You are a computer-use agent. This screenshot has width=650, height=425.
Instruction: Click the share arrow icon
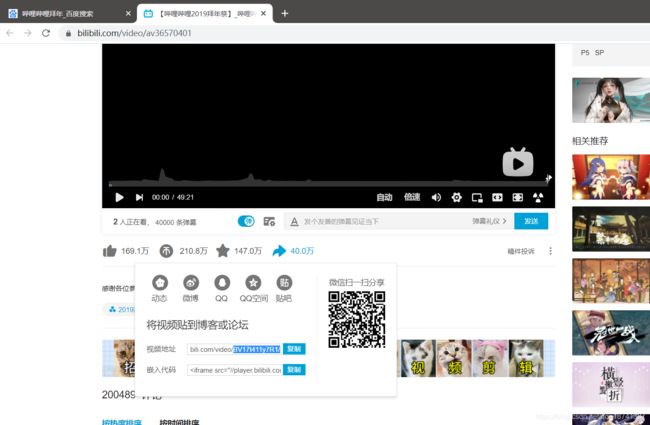point(279,251)
